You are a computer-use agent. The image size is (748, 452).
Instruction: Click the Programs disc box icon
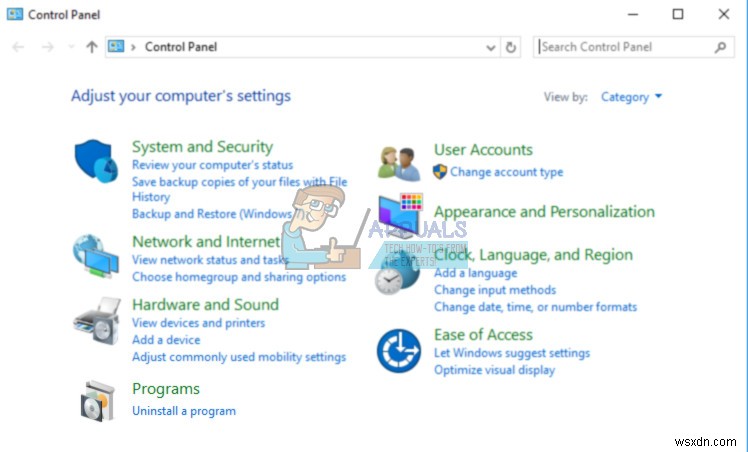[x=98, y=401]
